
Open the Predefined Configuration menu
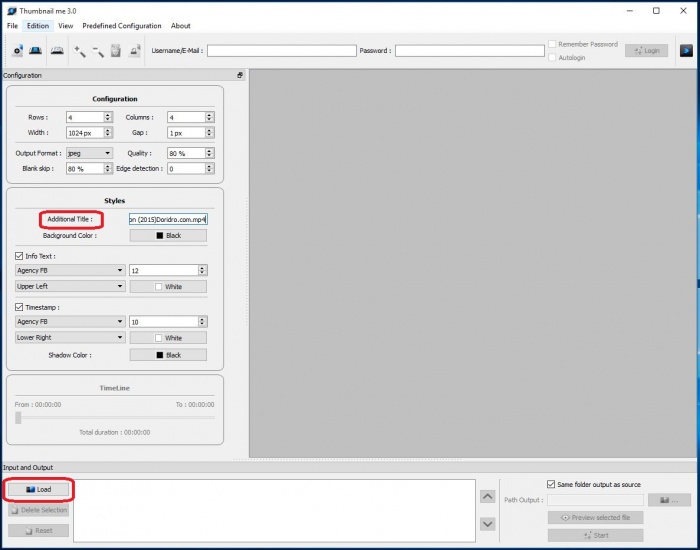tap(121, 26)
